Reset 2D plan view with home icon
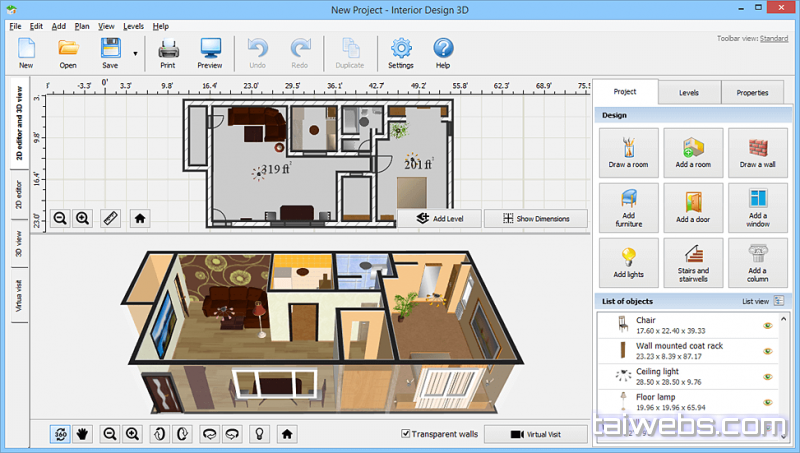 pos(140,218)
